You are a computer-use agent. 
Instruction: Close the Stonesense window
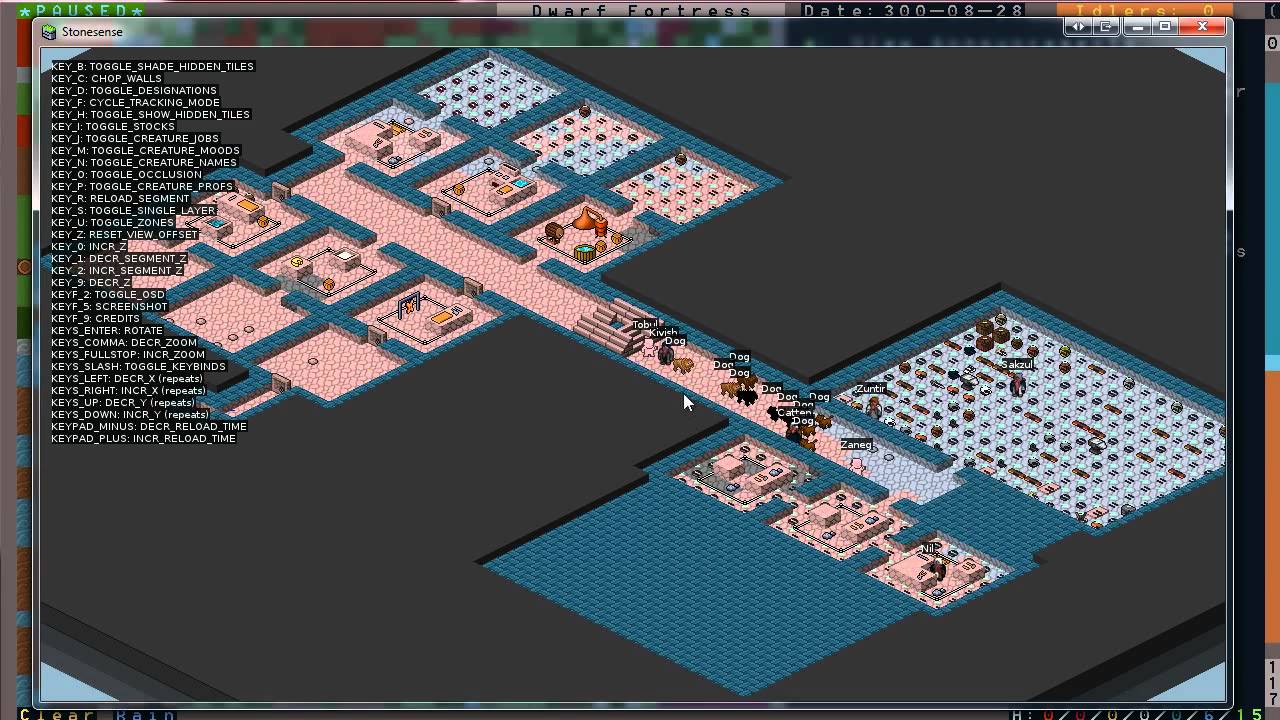(x=1202, y=27)
